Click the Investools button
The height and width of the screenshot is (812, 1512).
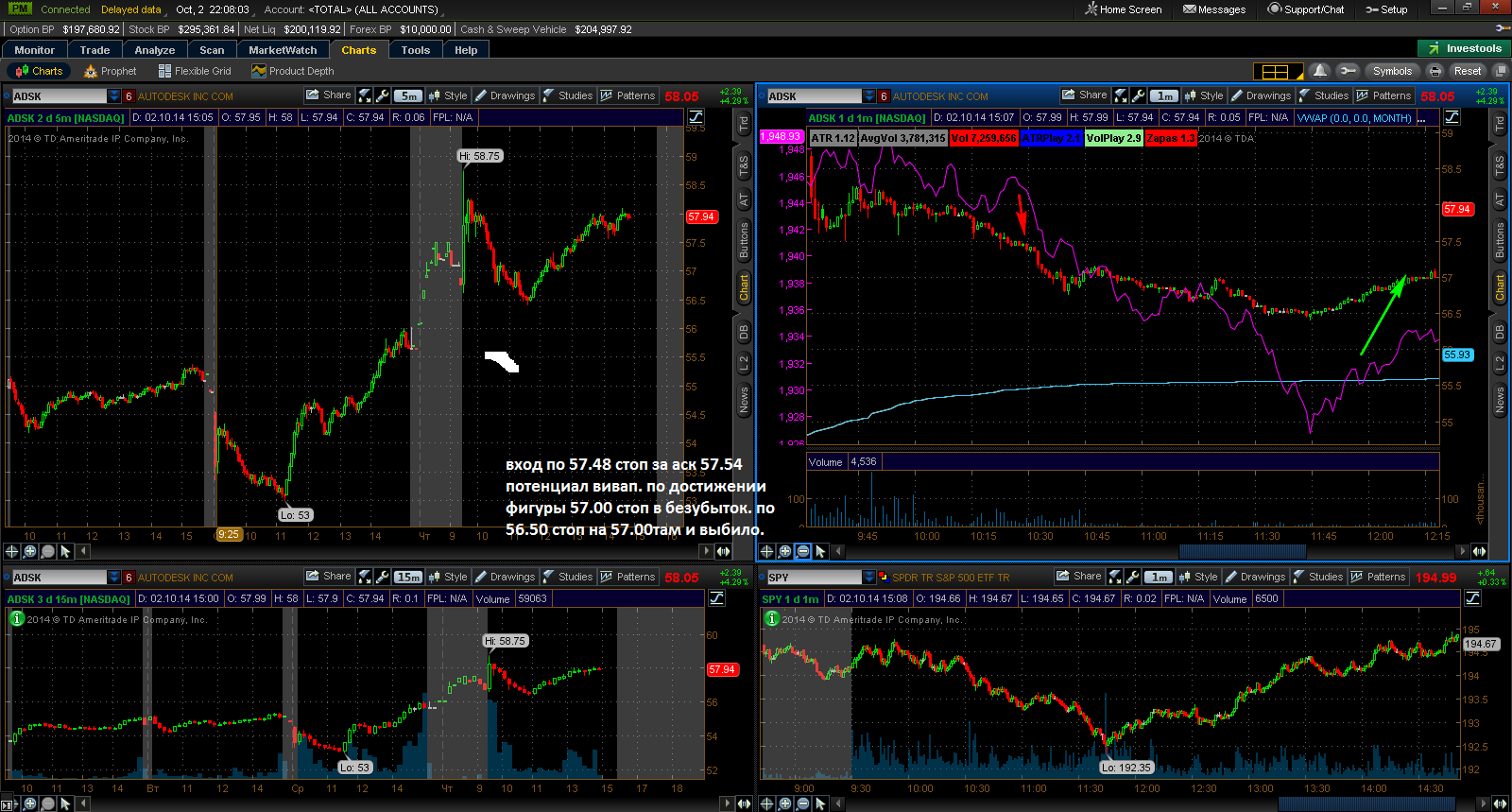[1464, 48]
